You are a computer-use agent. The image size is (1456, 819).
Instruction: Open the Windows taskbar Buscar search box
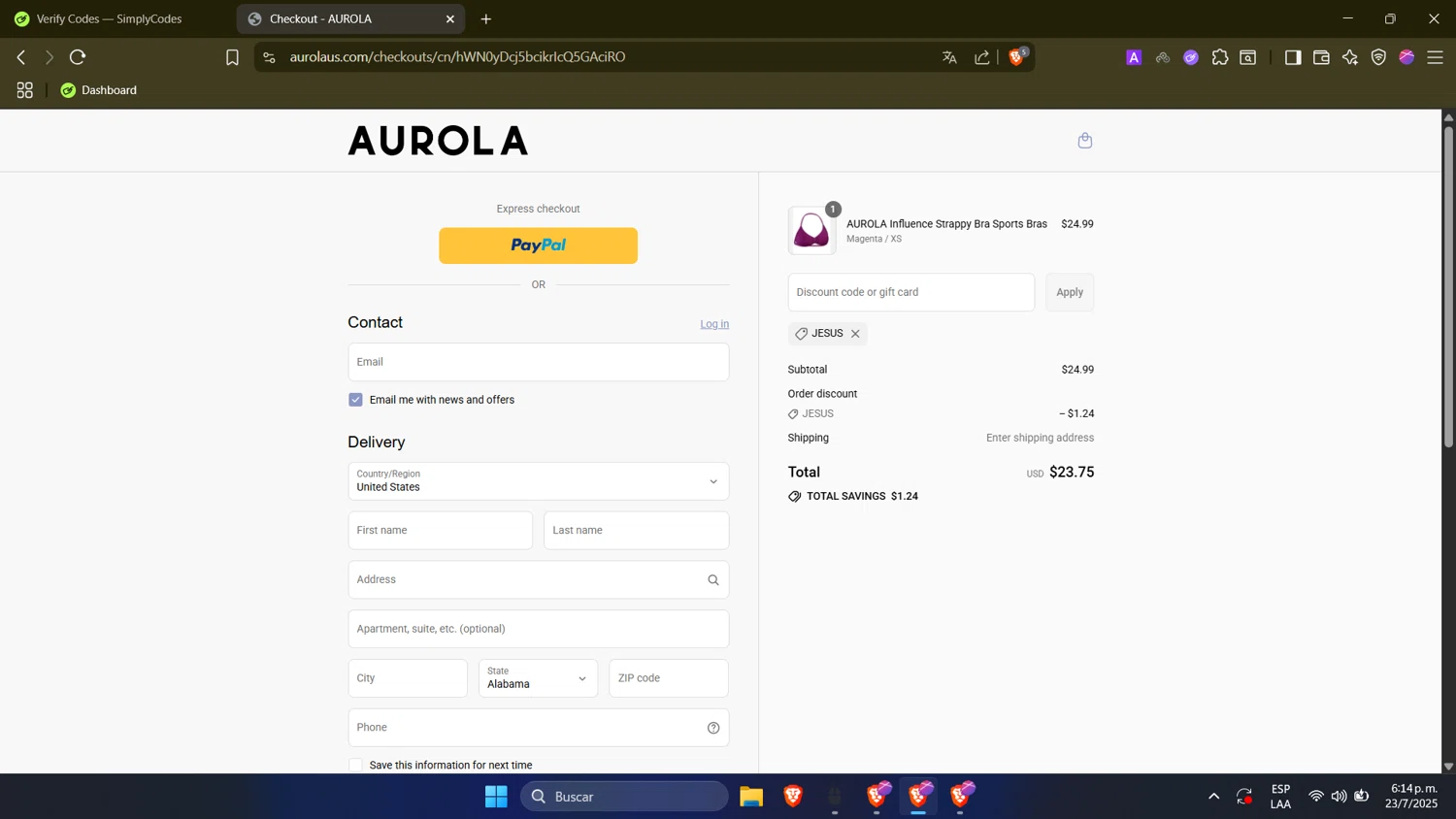point(624,797)
